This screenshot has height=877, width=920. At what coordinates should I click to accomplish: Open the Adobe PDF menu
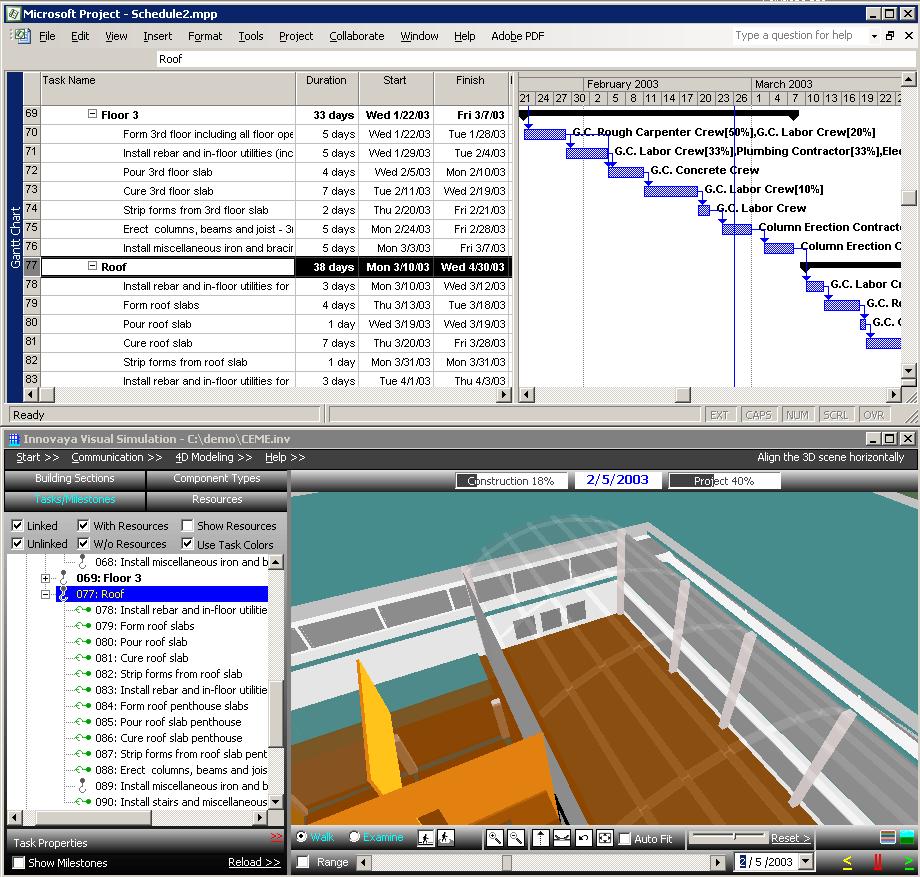click(518, 36)
